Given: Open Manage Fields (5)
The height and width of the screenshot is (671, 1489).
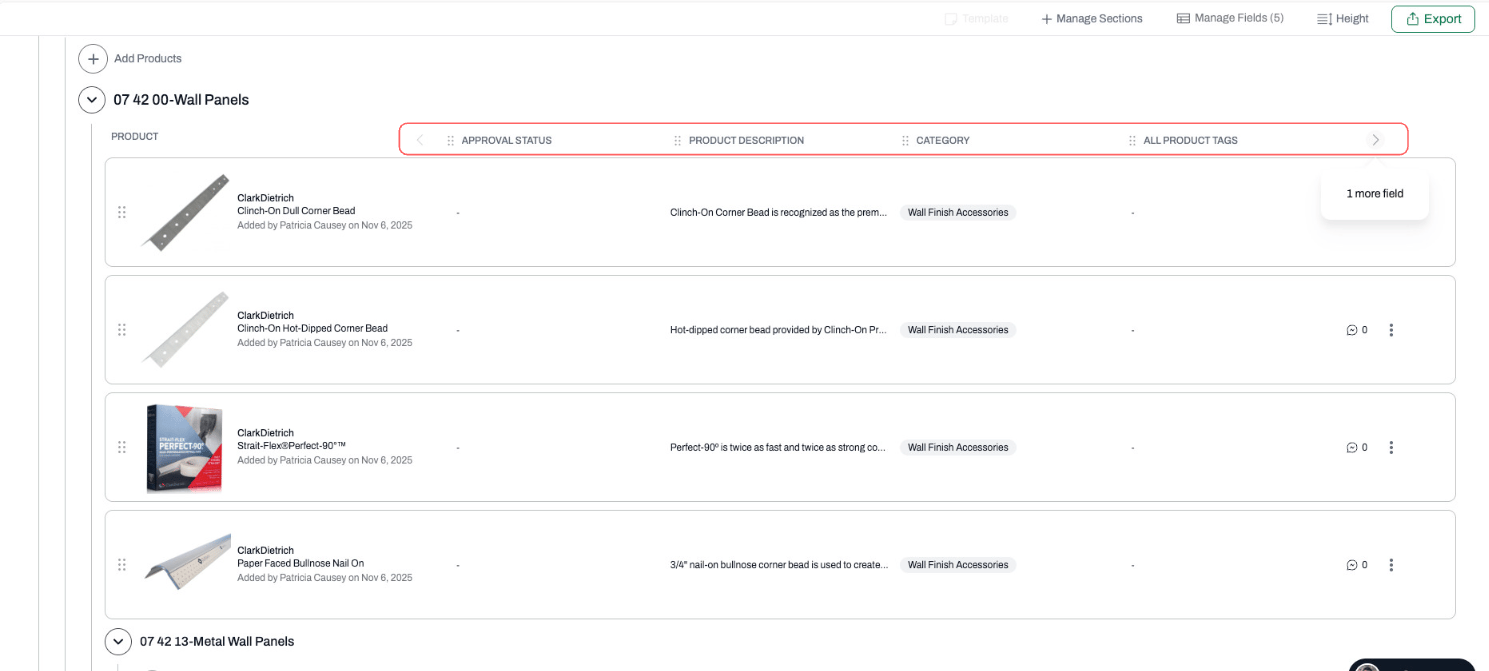Looking at the screenshot, I should (1230, 18).
